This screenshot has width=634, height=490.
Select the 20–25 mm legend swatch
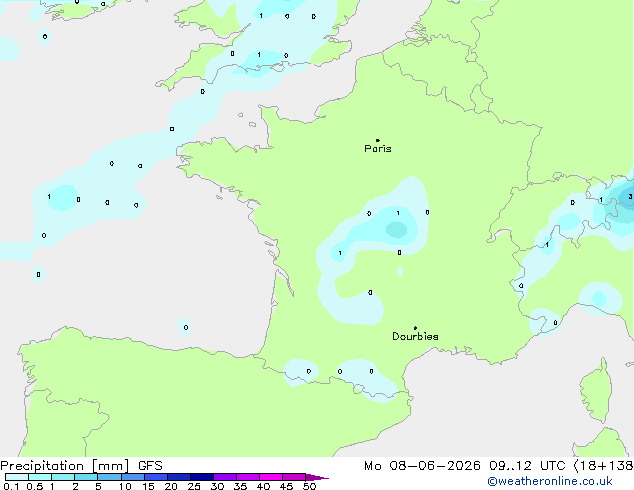(178, 477)
